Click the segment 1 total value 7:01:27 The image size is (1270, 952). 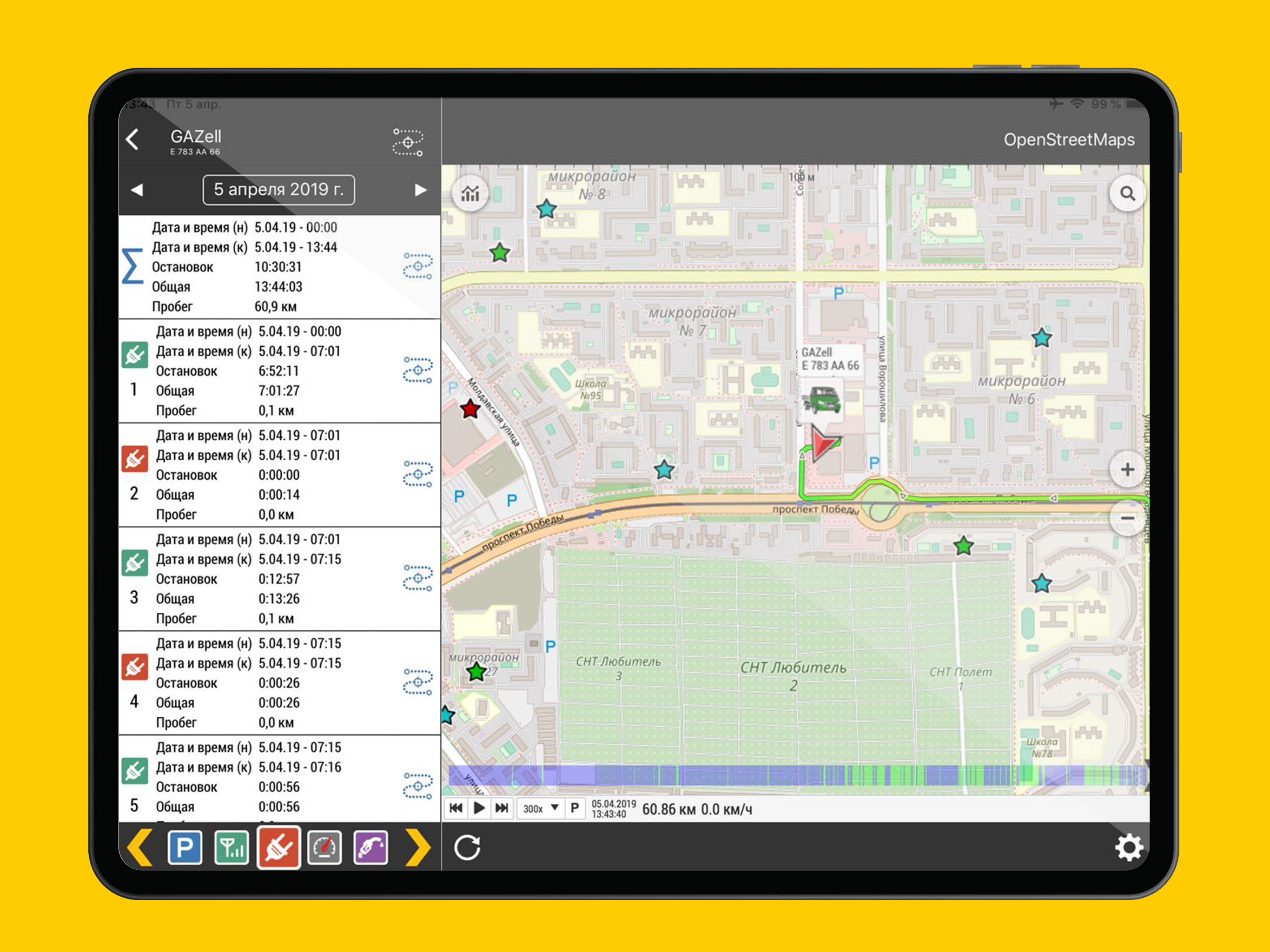point(279,391)
